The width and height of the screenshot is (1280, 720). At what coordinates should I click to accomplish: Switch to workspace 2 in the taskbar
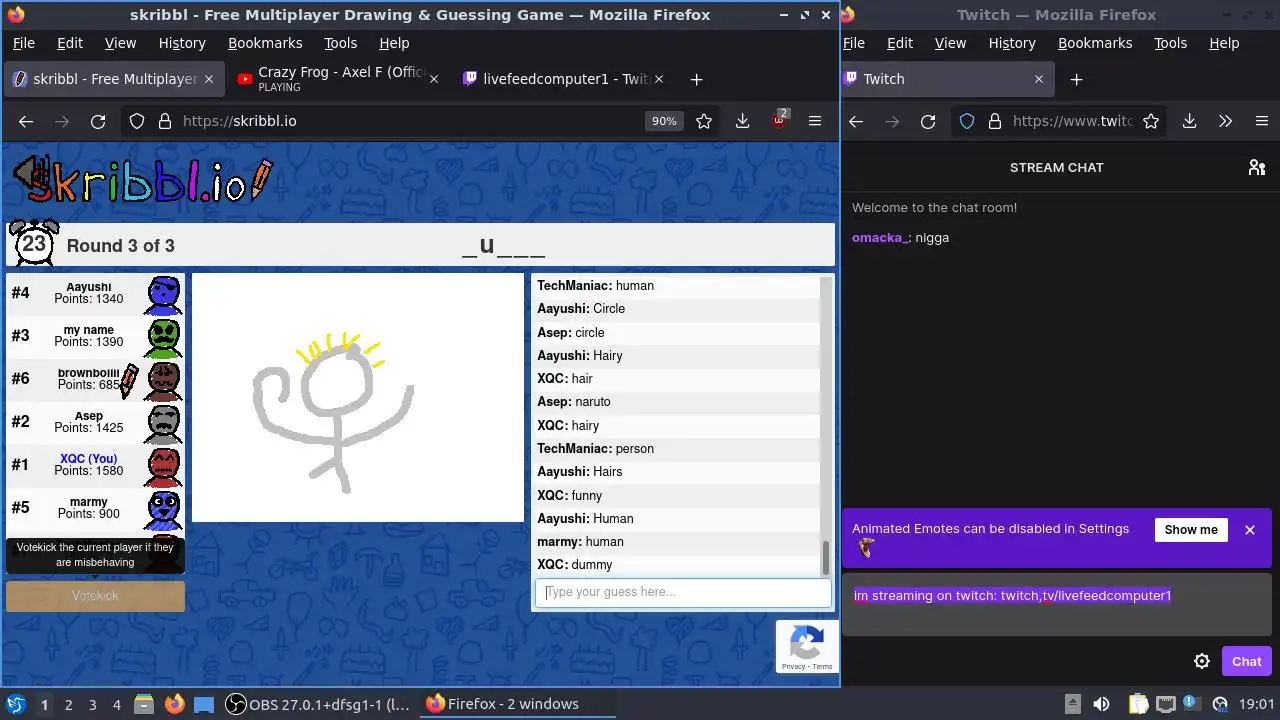pos(68,704)
